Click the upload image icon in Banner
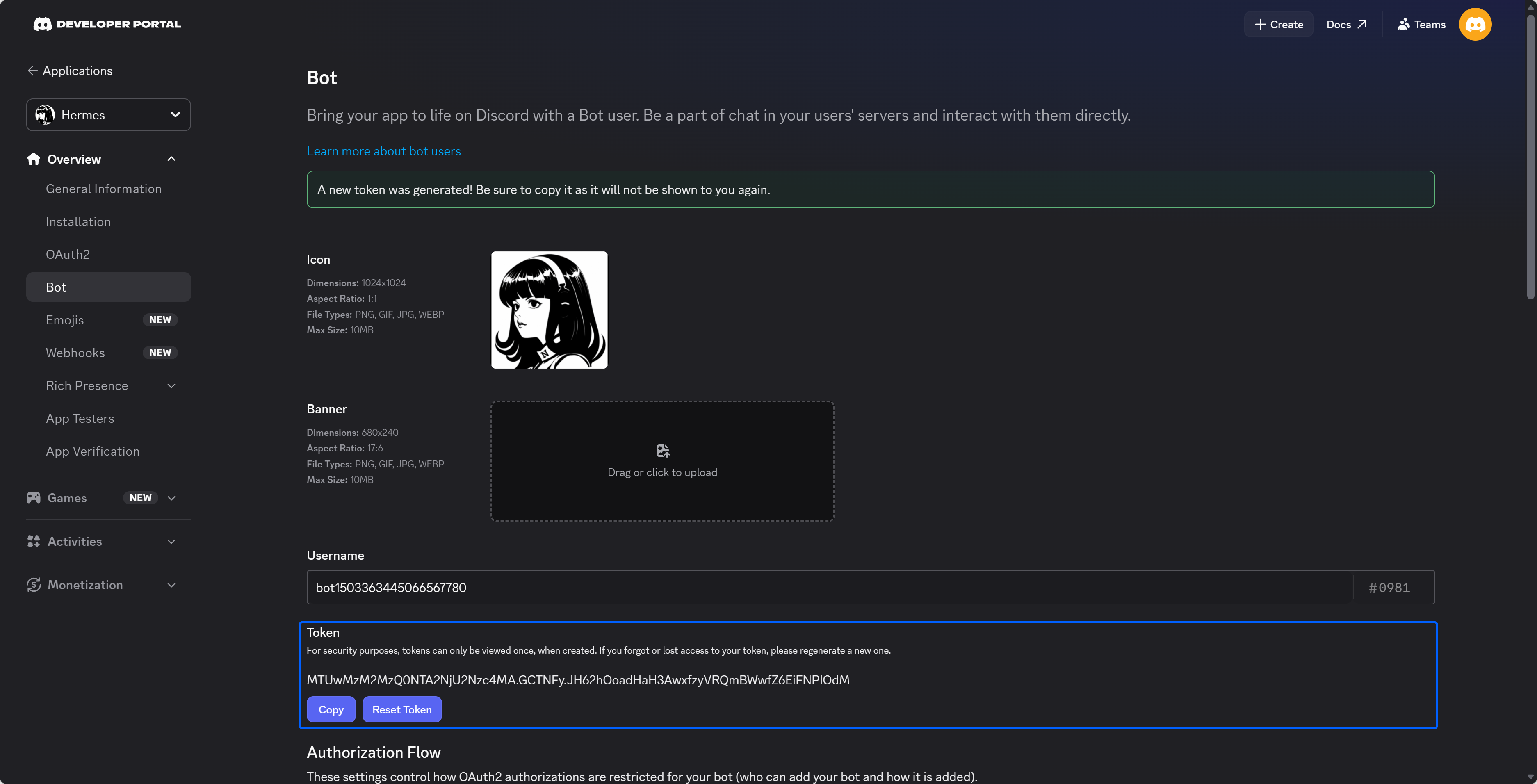 pyautogui.click(x=662, y=451)
